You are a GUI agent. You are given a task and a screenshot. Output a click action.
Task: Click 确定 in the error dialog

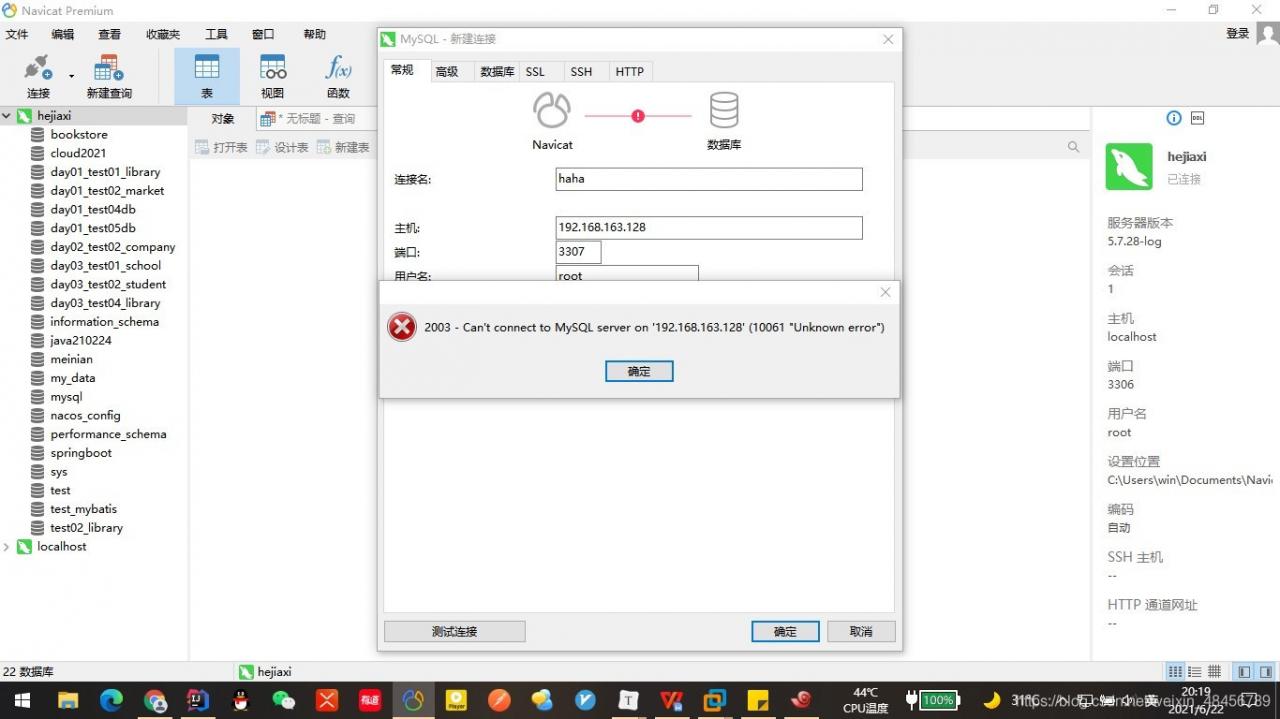point(639,371)
